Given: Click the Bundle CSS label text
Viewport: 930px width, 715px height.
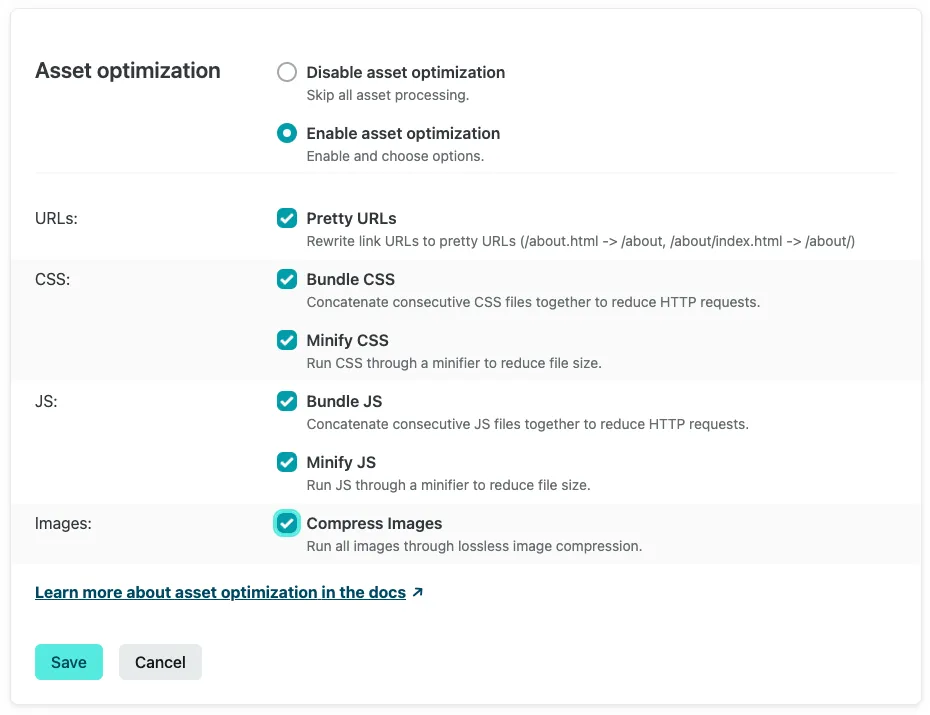Looking at the screenshot, I should point(351,279).
